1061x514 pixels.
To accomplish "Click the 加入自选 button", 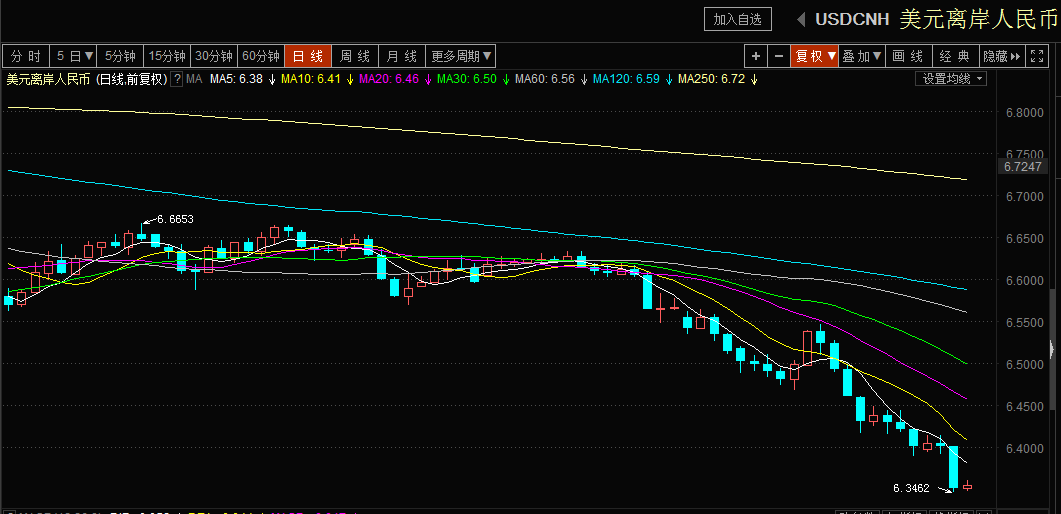I will (738, 19).
